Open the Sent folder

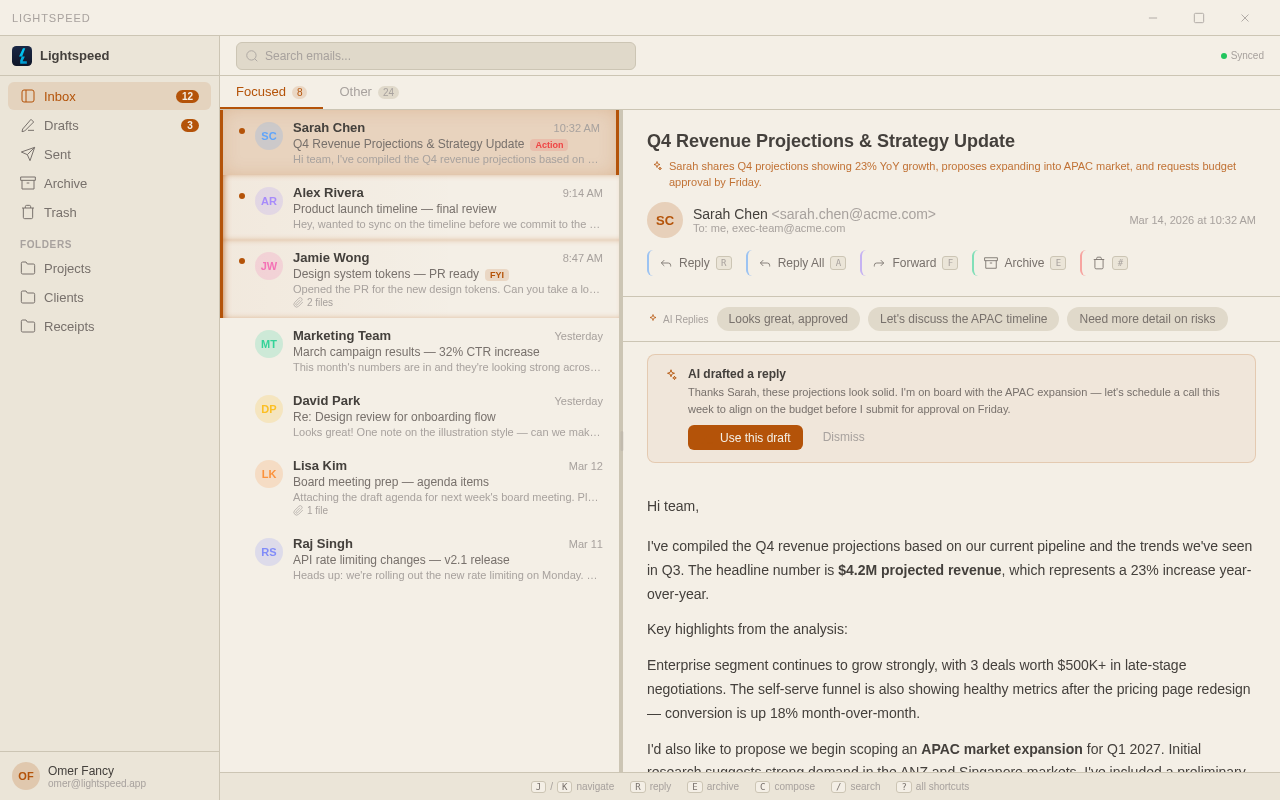pyautogui.click(x=58, y=154)
